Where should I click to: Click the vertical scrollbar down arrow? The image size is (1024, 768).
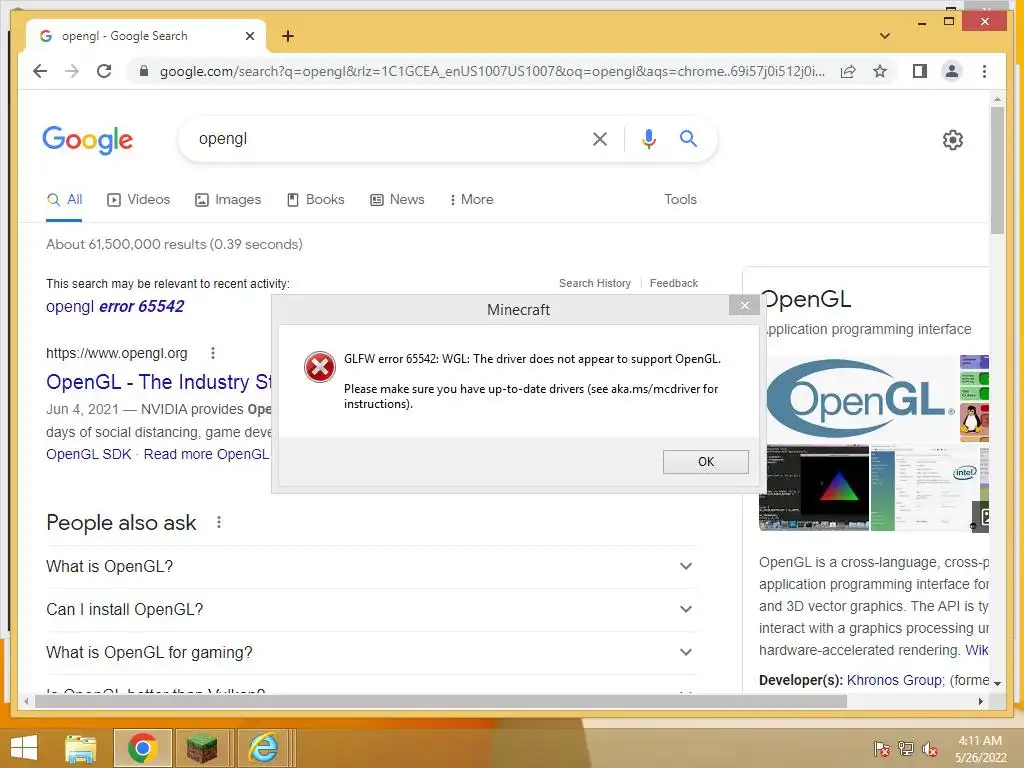pyautogui.click(x=997, y=683)
